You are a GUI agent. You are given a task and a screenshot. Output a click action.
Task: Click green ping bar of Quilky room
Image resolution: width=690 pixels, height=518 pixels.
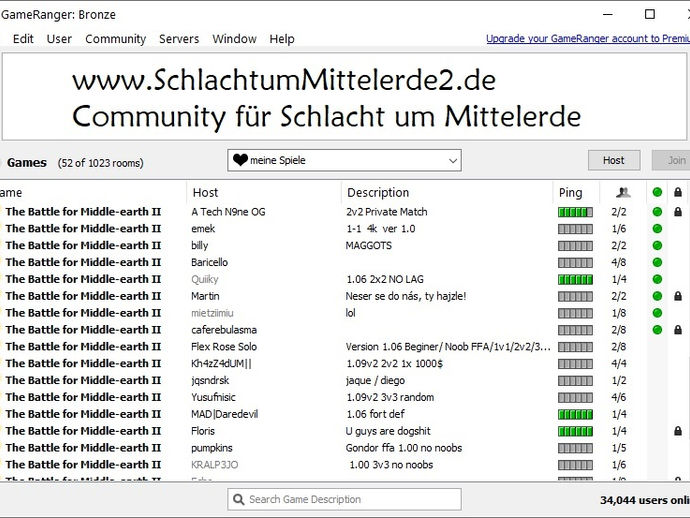575,279
